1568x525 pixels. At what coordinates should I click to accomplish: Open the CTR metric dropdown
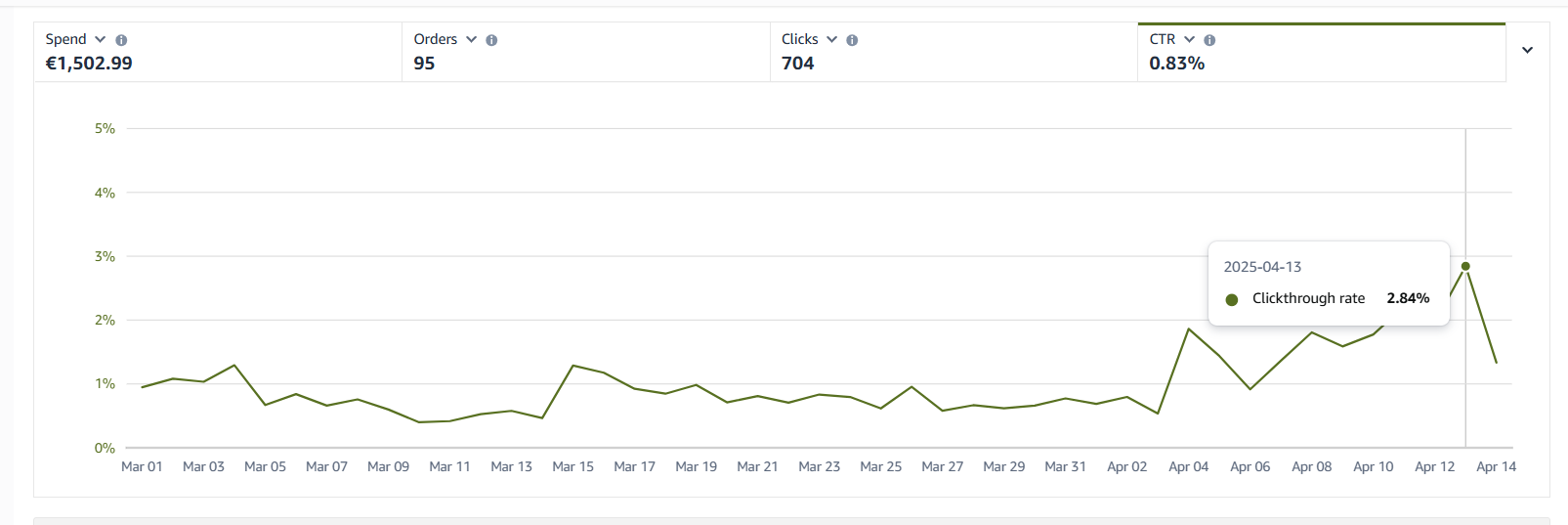(x=1189, y=39)
